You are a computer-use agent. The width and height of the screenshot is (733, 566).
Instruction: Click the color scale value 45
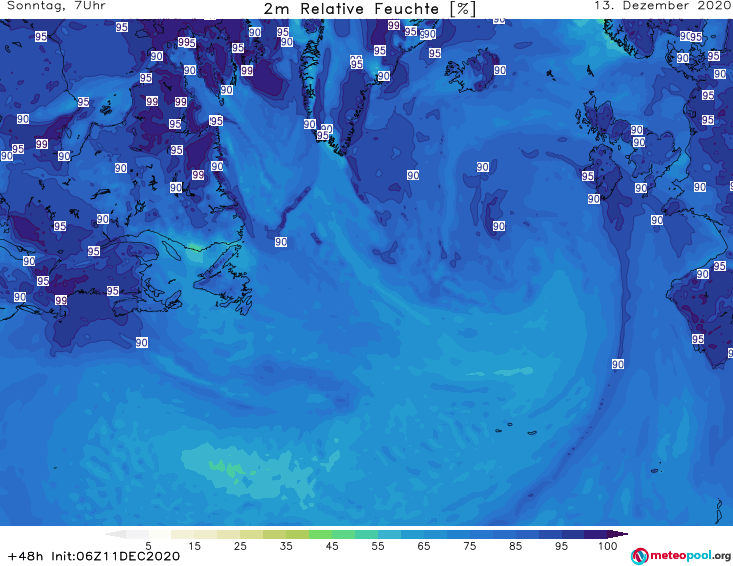(331, 546)
